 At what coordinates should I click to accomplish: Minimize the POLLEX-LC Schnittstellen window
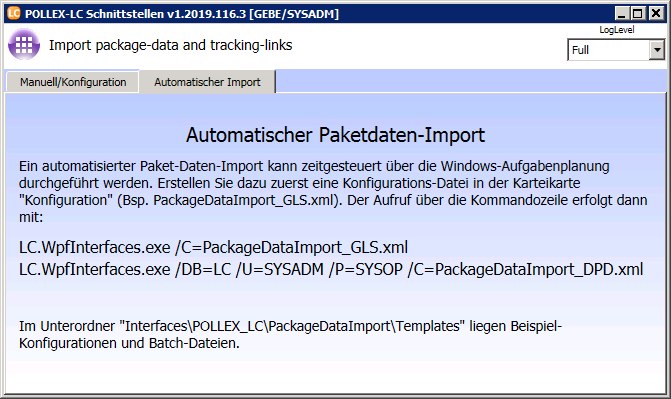pos(622,14)
